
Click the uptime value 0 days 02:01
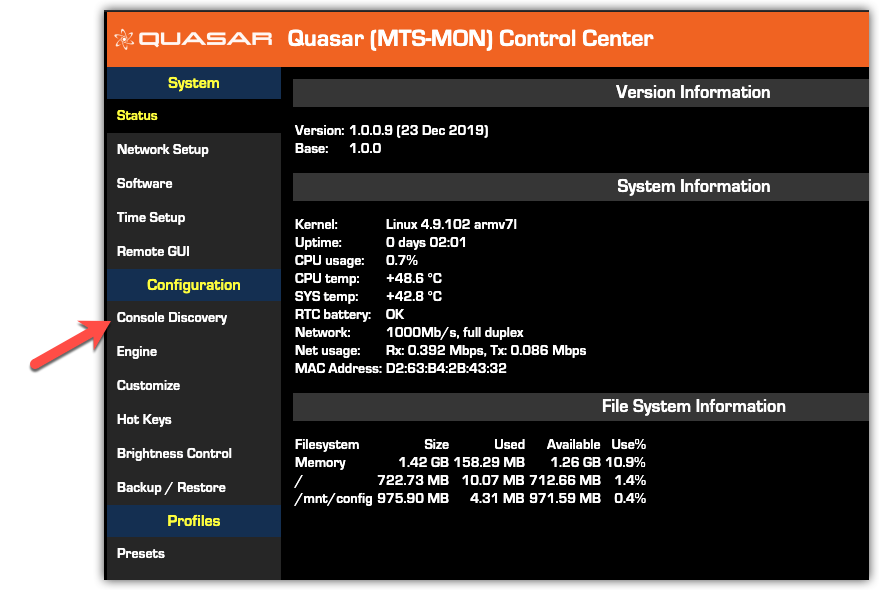pyautogui.click(x=426, y=243)
